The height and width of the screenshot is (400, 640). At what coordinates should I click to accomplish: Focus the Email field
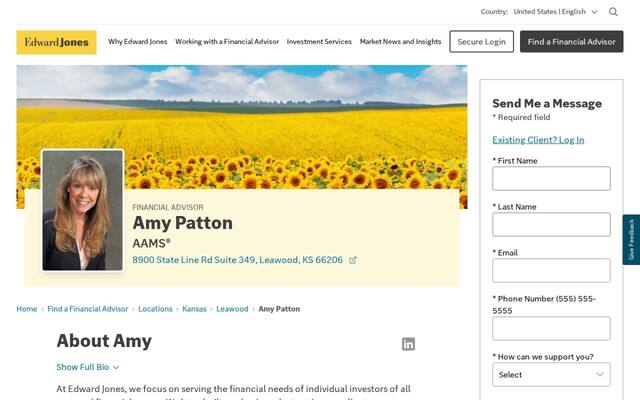click(551, 271)
